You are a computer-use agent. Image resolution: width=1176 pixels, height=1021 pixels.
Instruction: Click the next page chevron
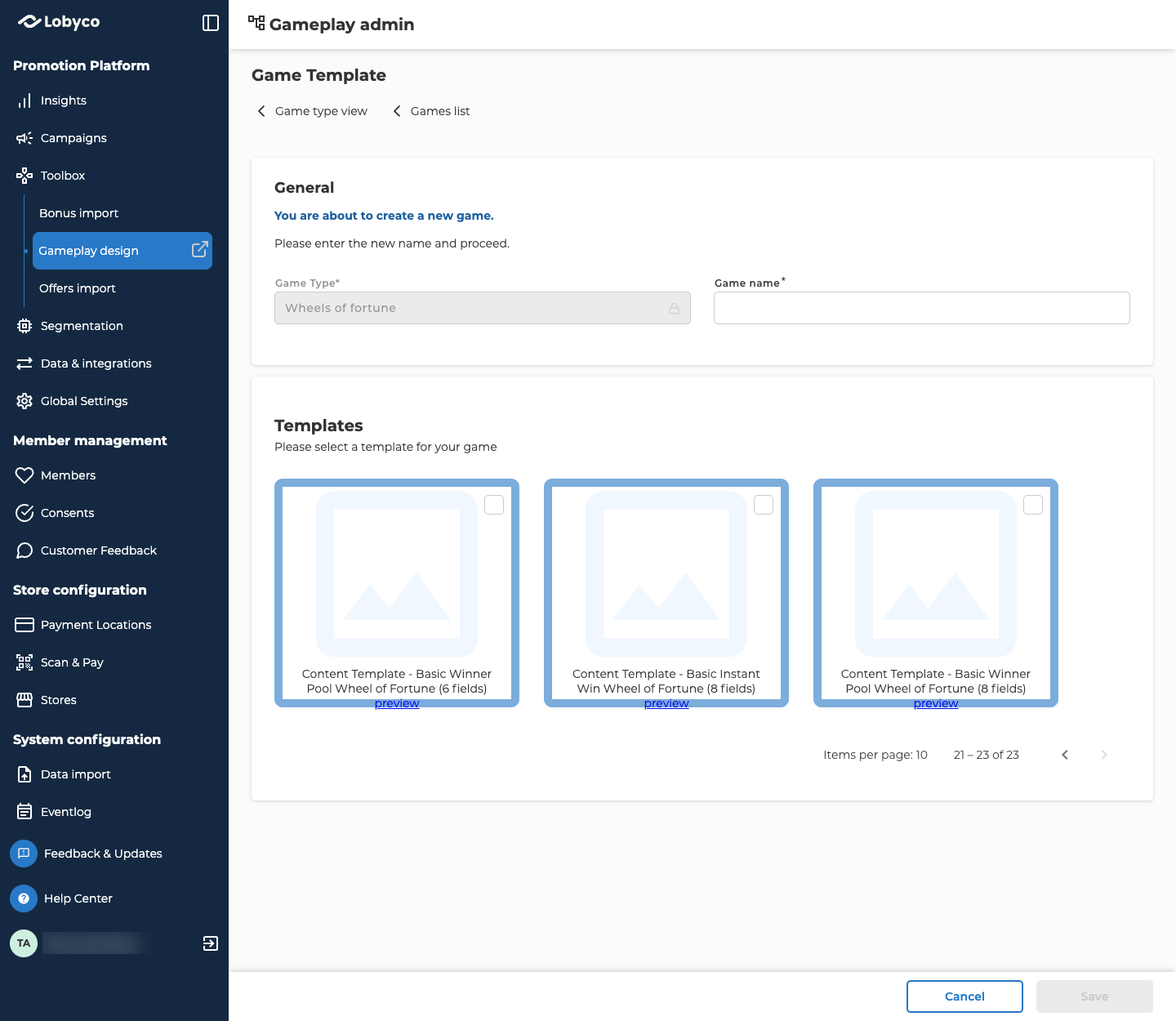(x=1104, y=755)
